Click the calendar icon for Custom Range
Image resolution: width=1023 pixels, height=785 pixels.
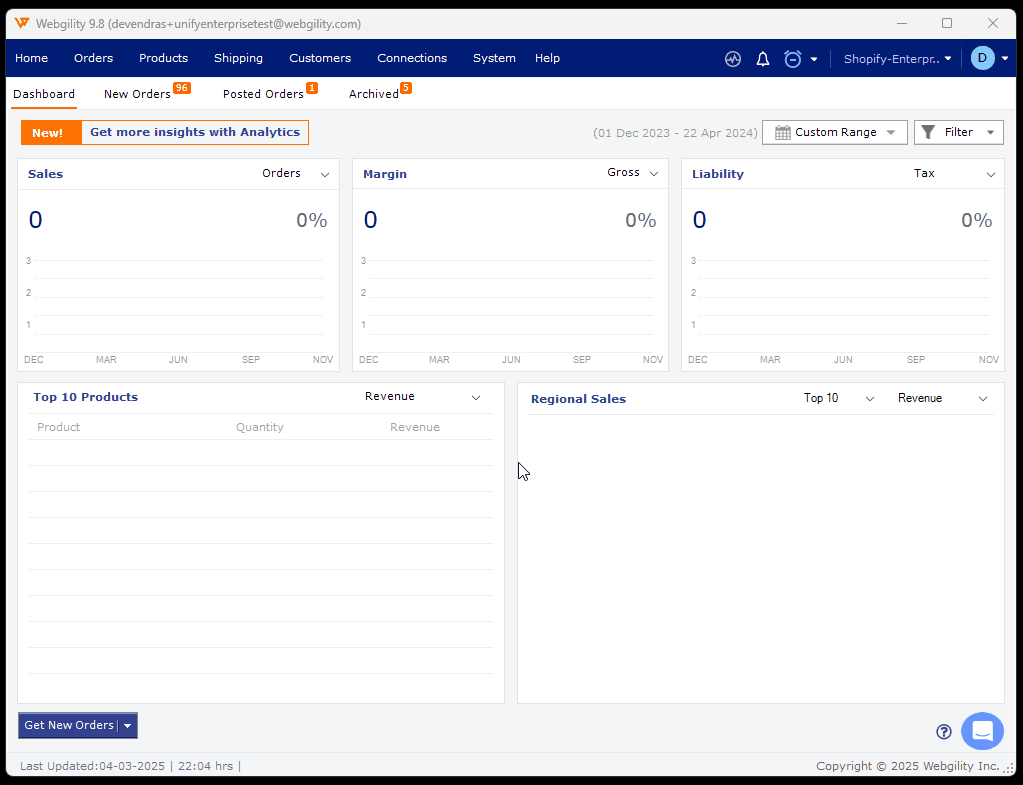pyautogui.click(x=783, y=133)
